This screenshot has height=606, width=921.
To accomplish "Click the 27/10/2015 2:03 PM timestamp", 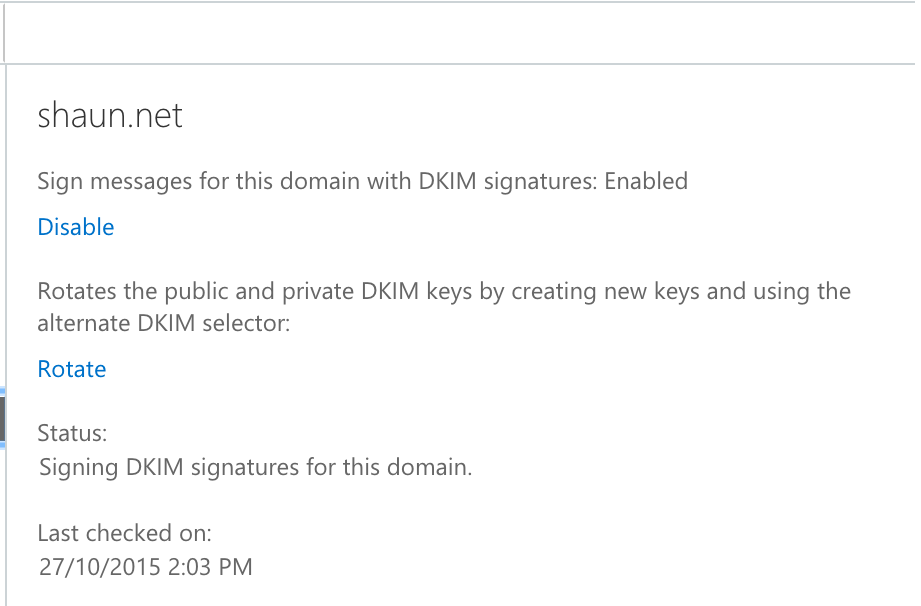I will pyautogui.click(x=146, y=567).
